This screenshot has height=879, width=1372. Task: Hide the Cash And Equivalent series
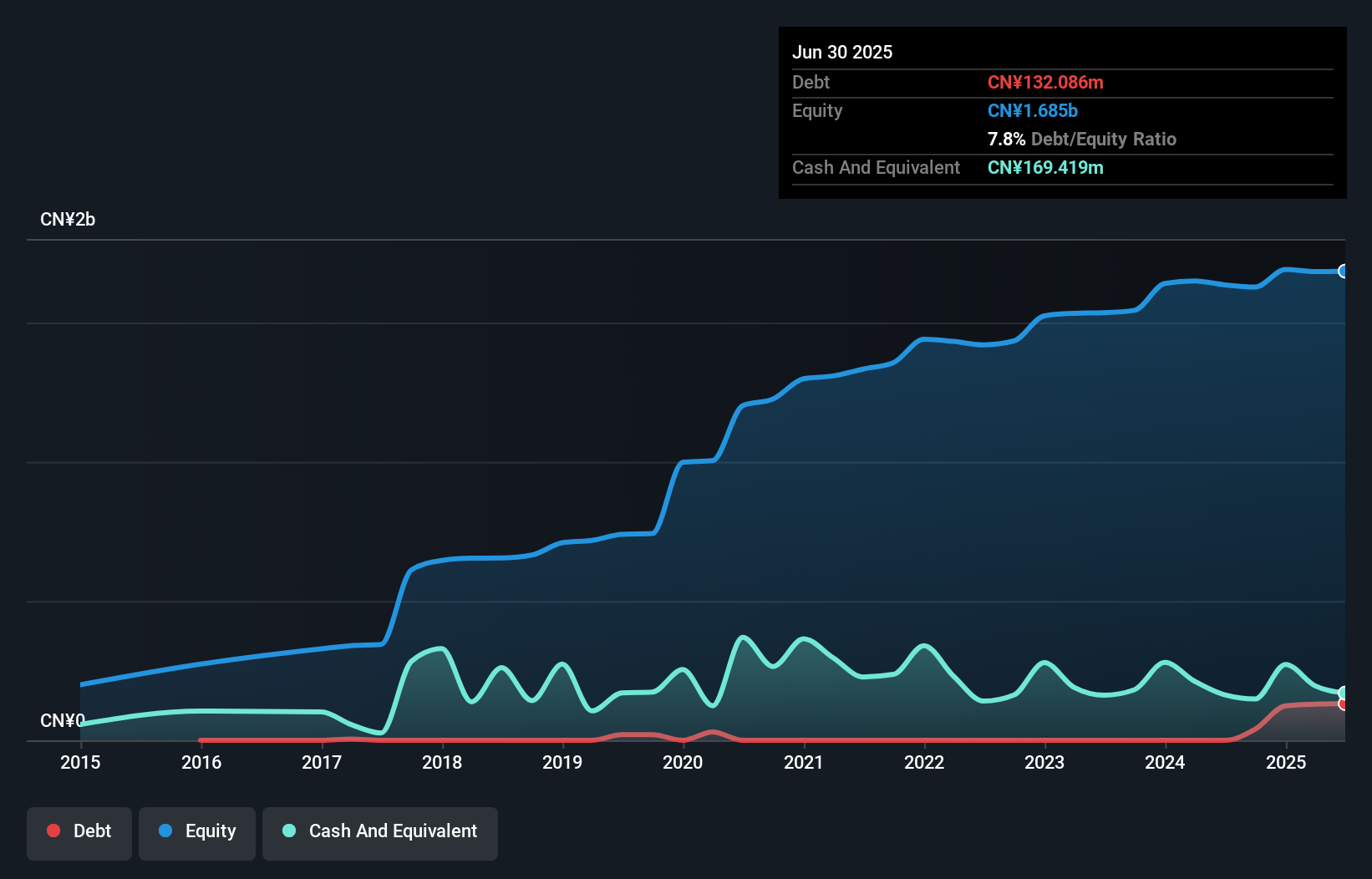[x=380, y=831]
